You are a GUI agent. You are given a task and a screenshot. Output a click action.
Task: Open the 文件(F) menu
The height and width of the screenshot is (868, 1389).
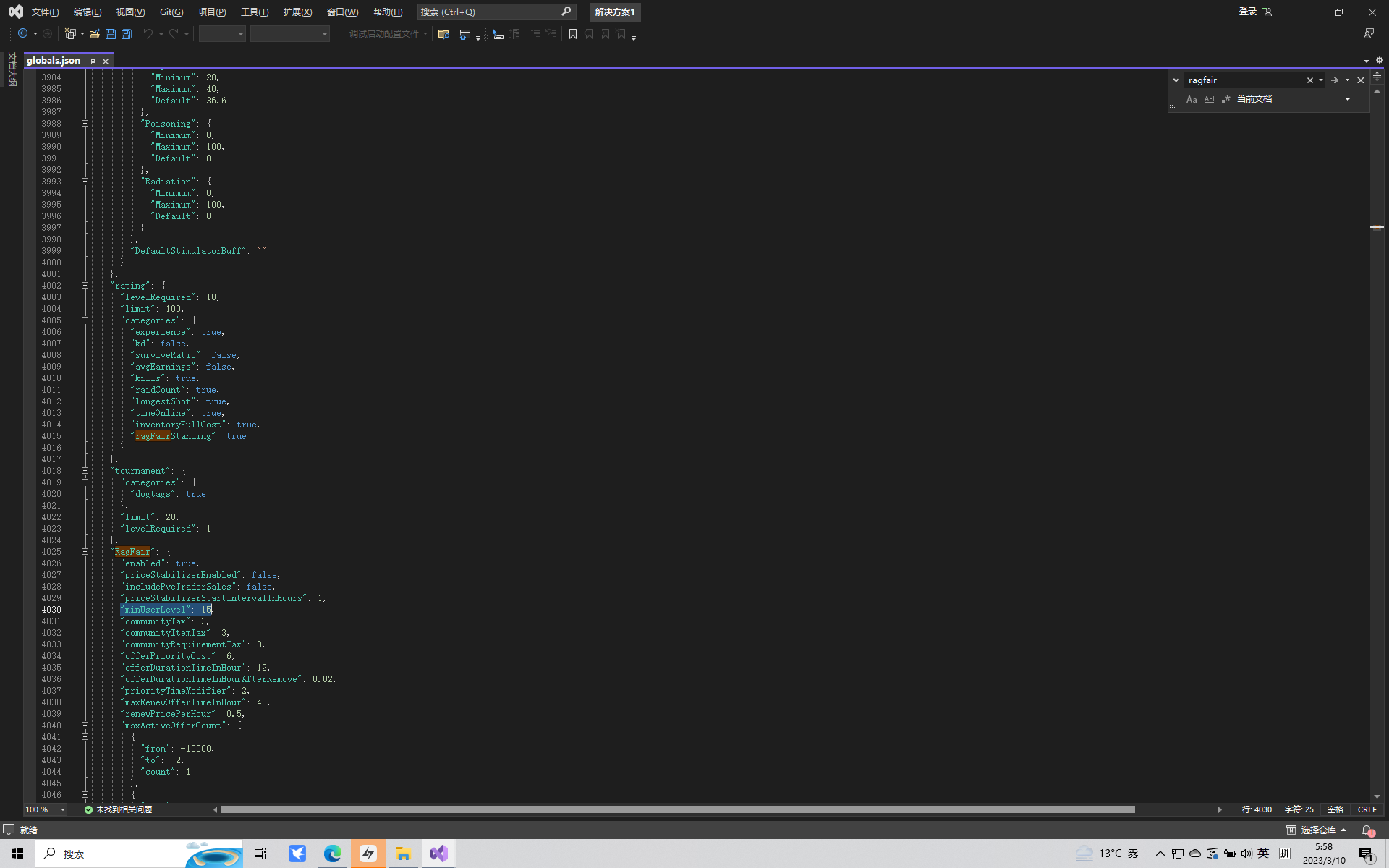click(x=45, y=12)
